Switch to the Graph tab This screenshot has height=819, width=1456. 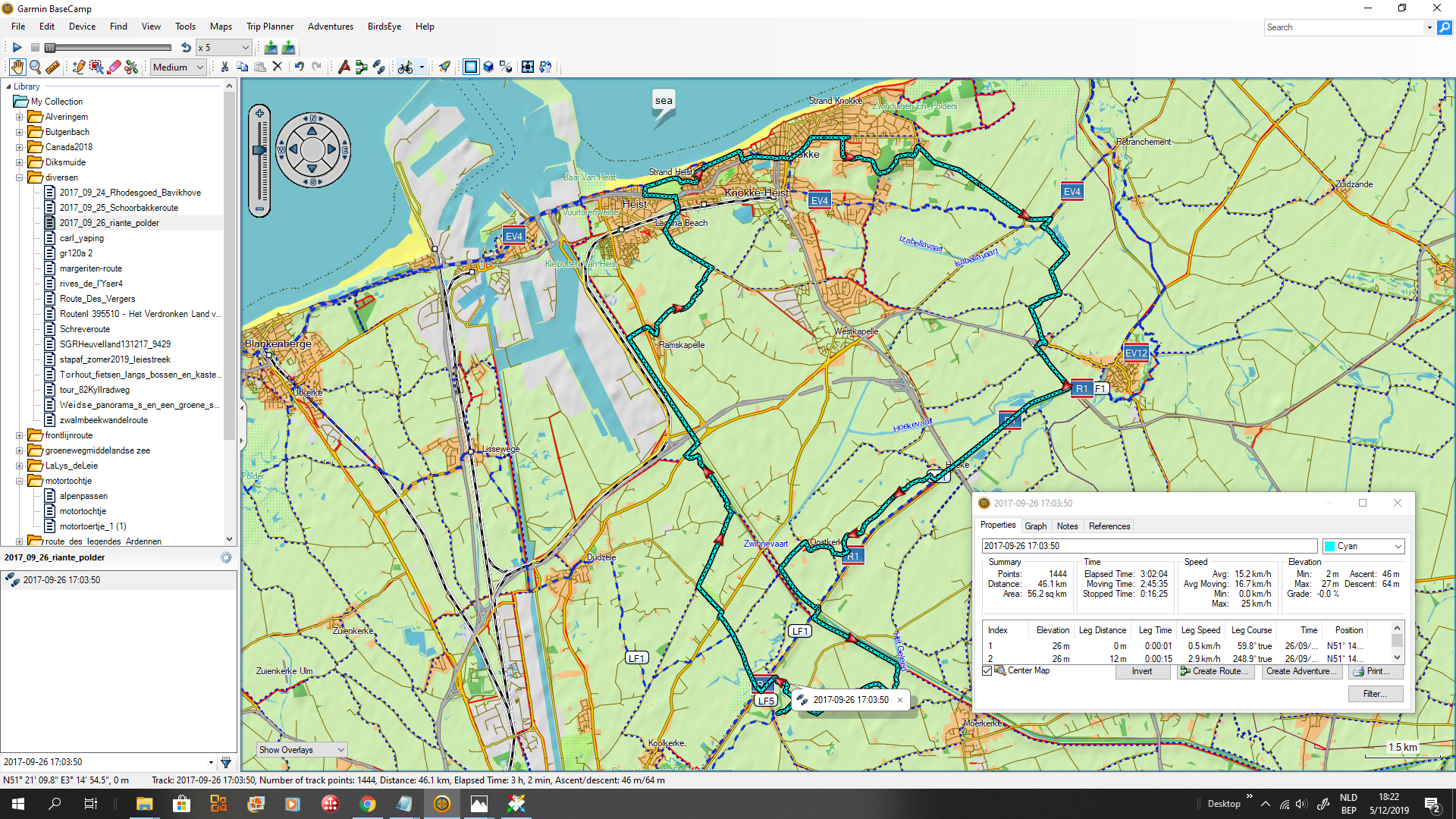pos(1035,526)
